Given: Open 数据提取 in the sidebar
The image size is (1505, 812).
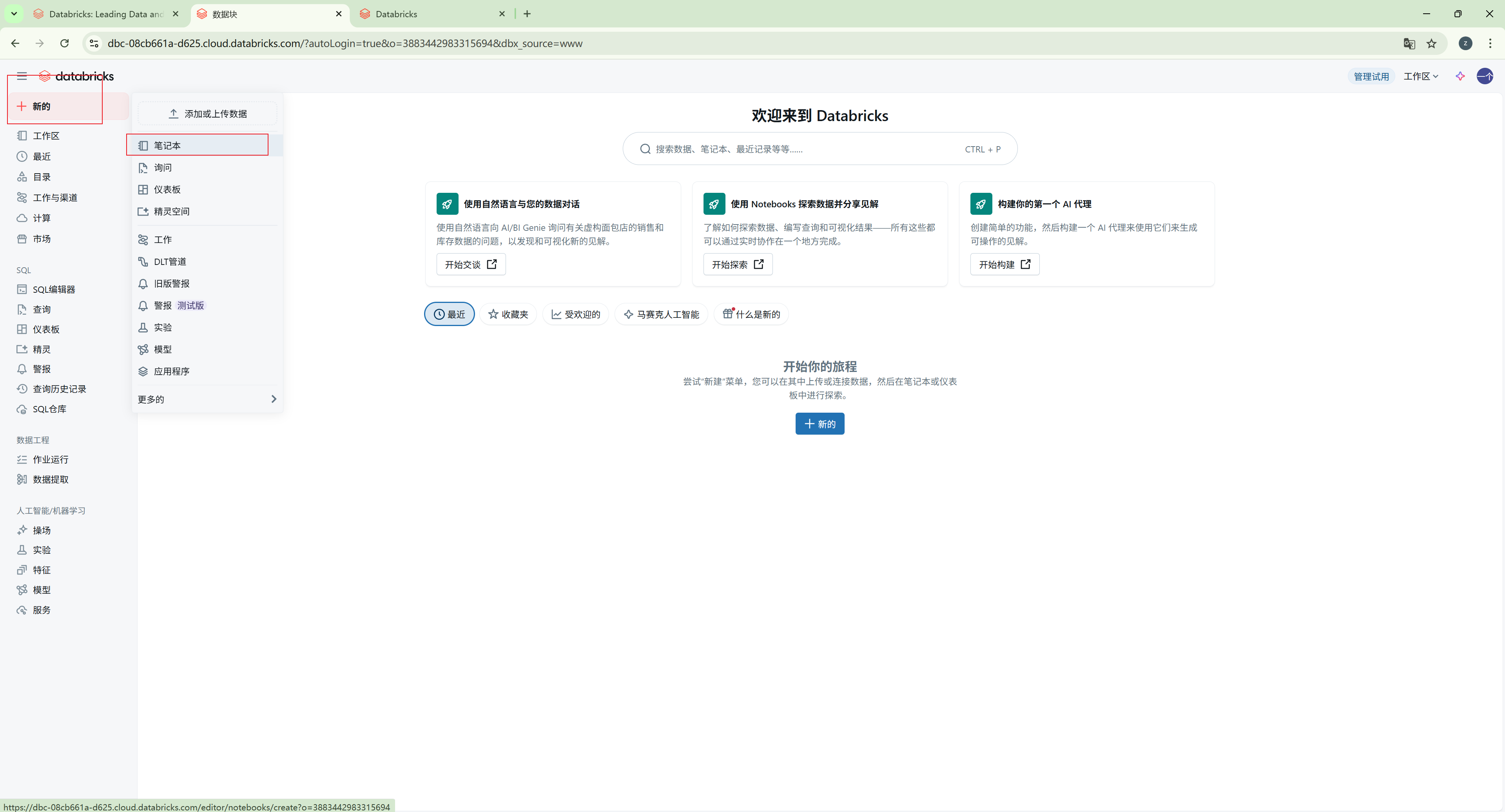Looking at the screenshot, I should [68, 480].
